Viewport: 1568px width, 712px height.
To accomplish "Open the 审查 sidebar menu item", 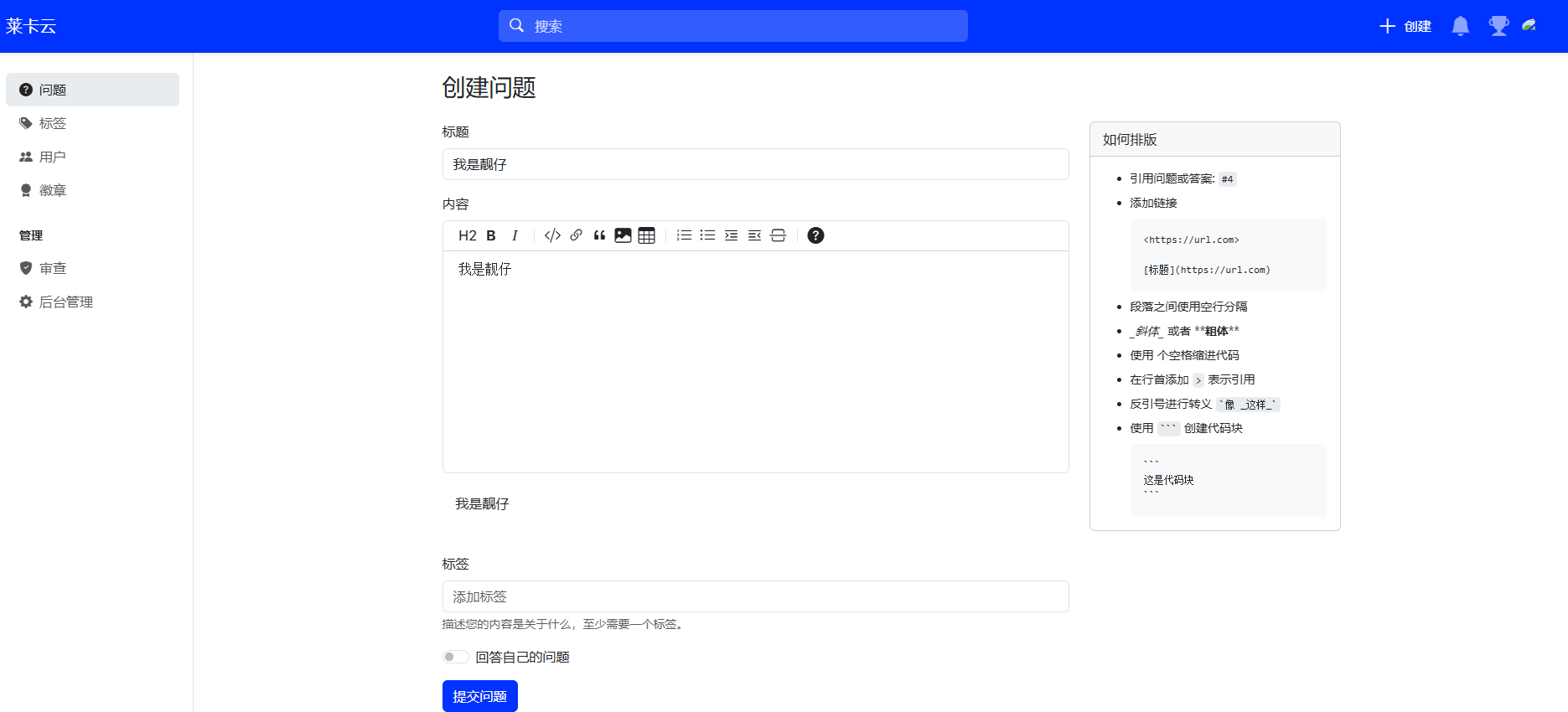I will click(92, 268).
